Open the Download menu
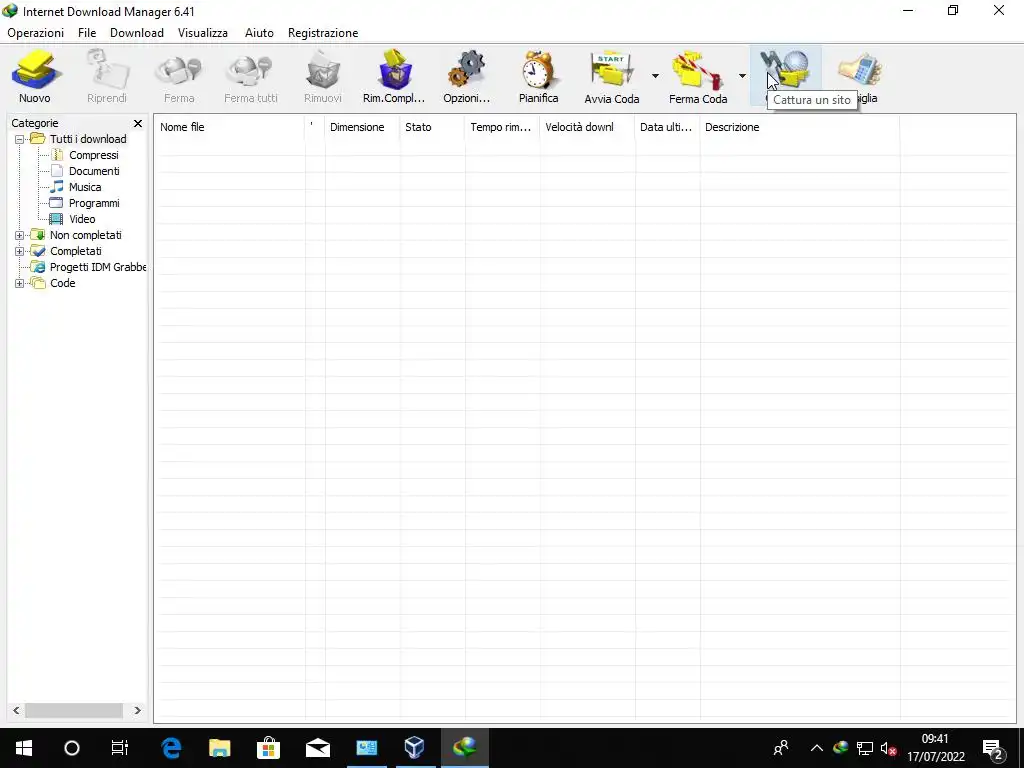 [136, 33]
